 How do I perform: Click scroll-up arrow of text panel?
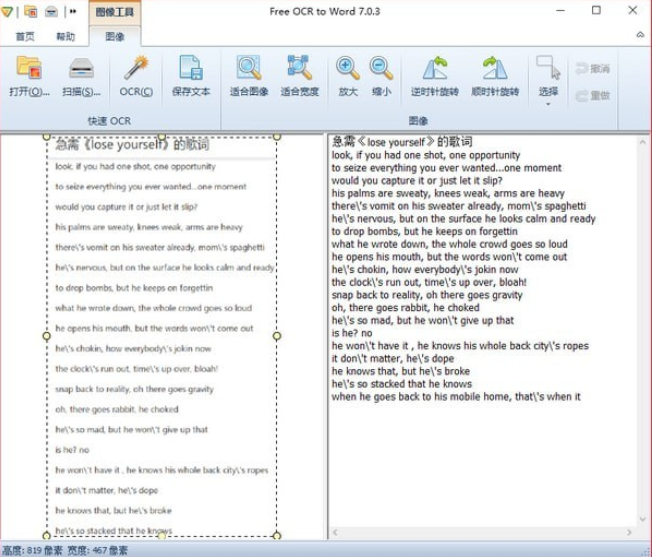642,142
